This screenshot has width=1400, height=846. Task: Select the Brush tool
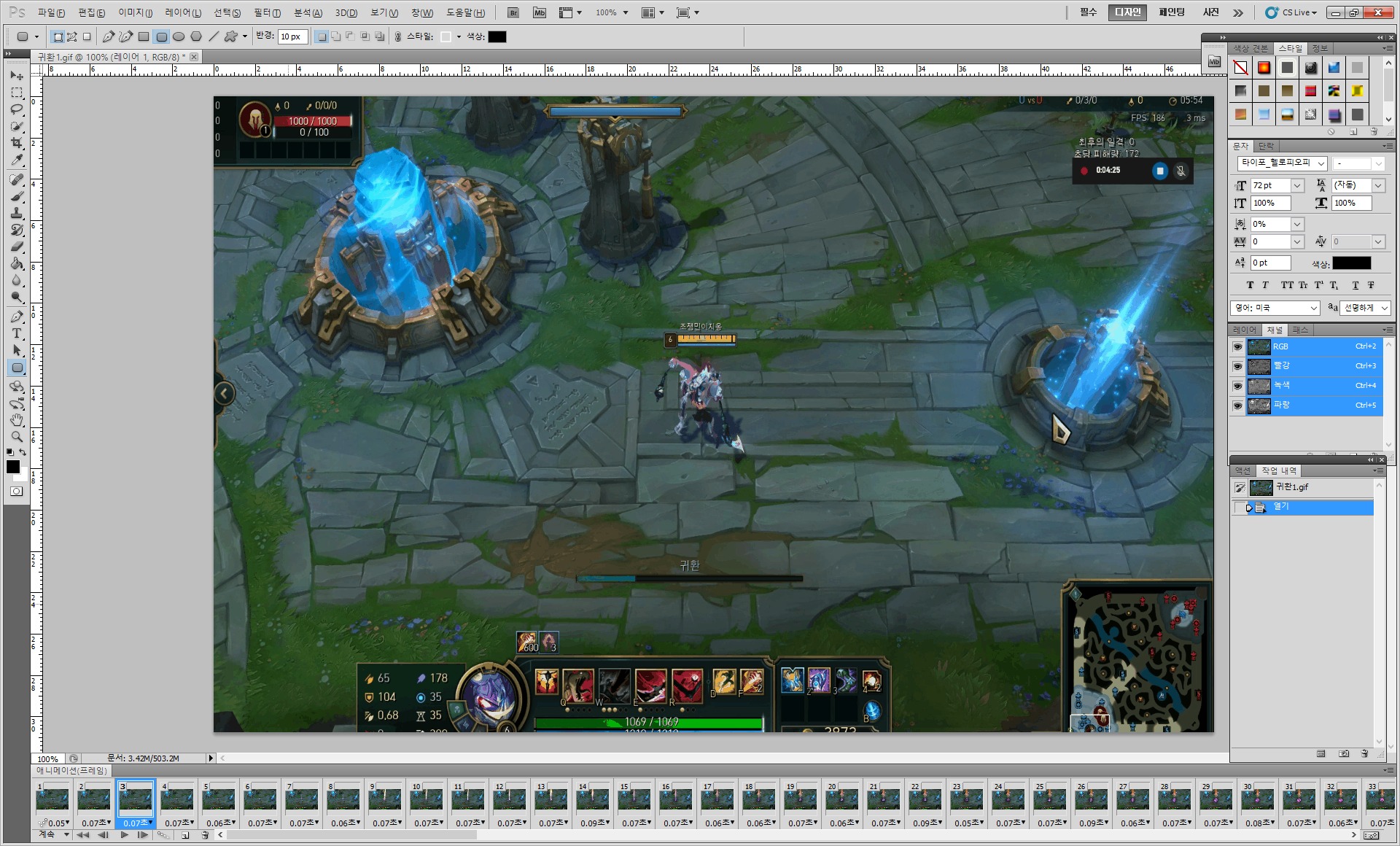17,196
